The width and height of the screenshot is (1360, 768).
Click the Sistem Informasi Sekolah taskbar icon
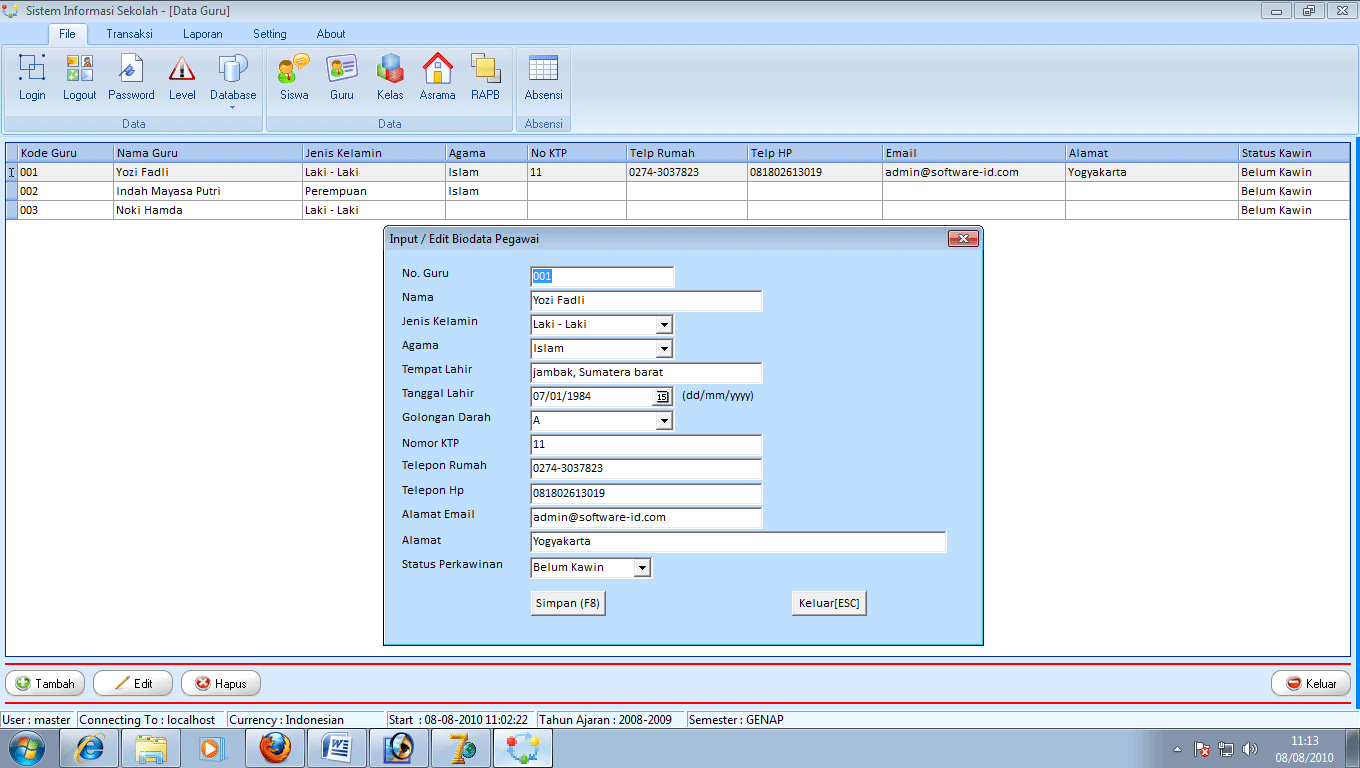point(522,748)
